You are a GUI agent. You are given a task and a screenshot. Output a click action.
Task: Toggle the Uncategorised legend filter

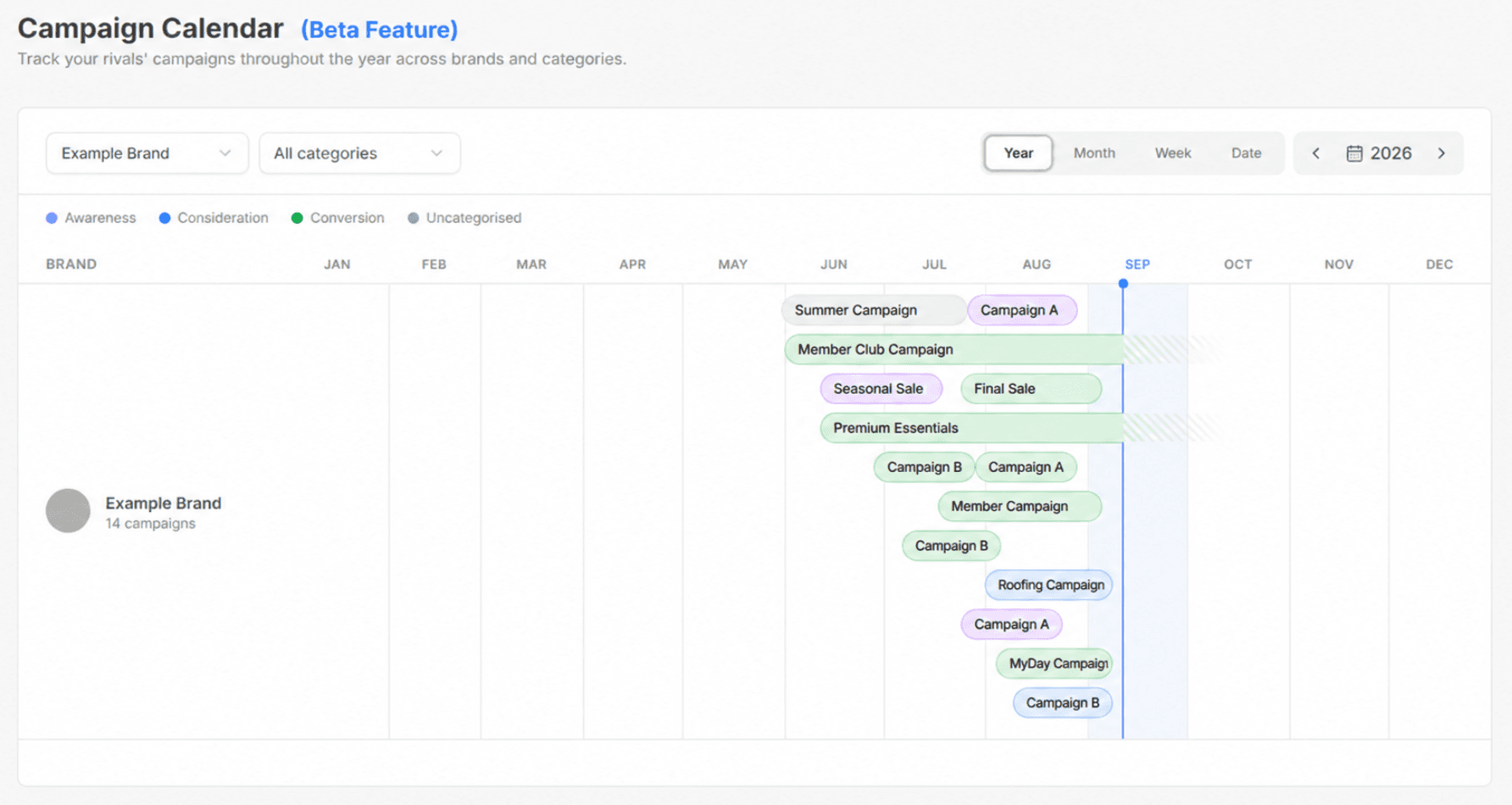pos(464,218)
